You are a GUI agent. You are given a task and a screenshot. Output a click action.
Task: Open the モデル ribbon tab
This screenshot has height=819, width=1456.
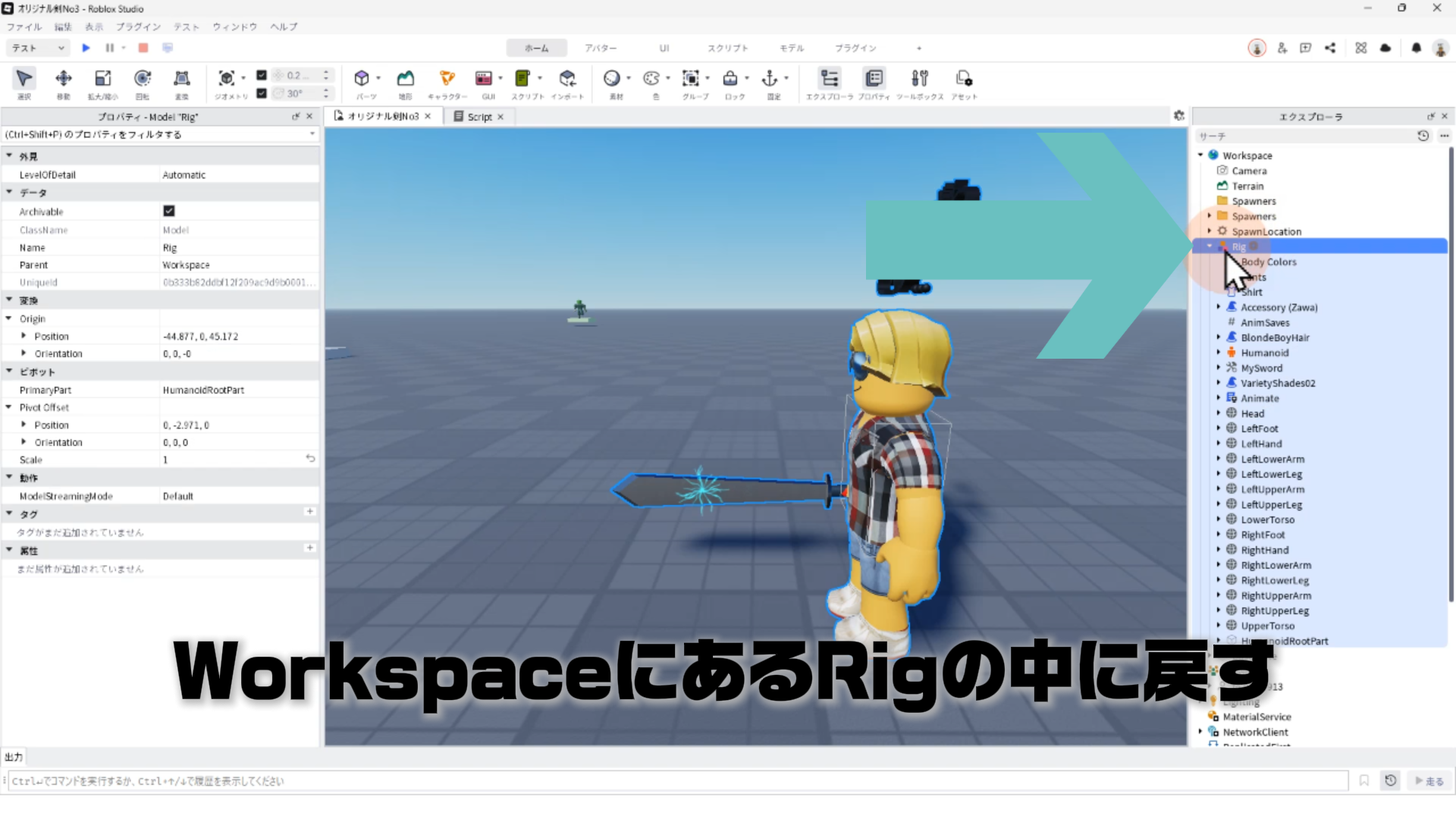[x=791, y=48]
